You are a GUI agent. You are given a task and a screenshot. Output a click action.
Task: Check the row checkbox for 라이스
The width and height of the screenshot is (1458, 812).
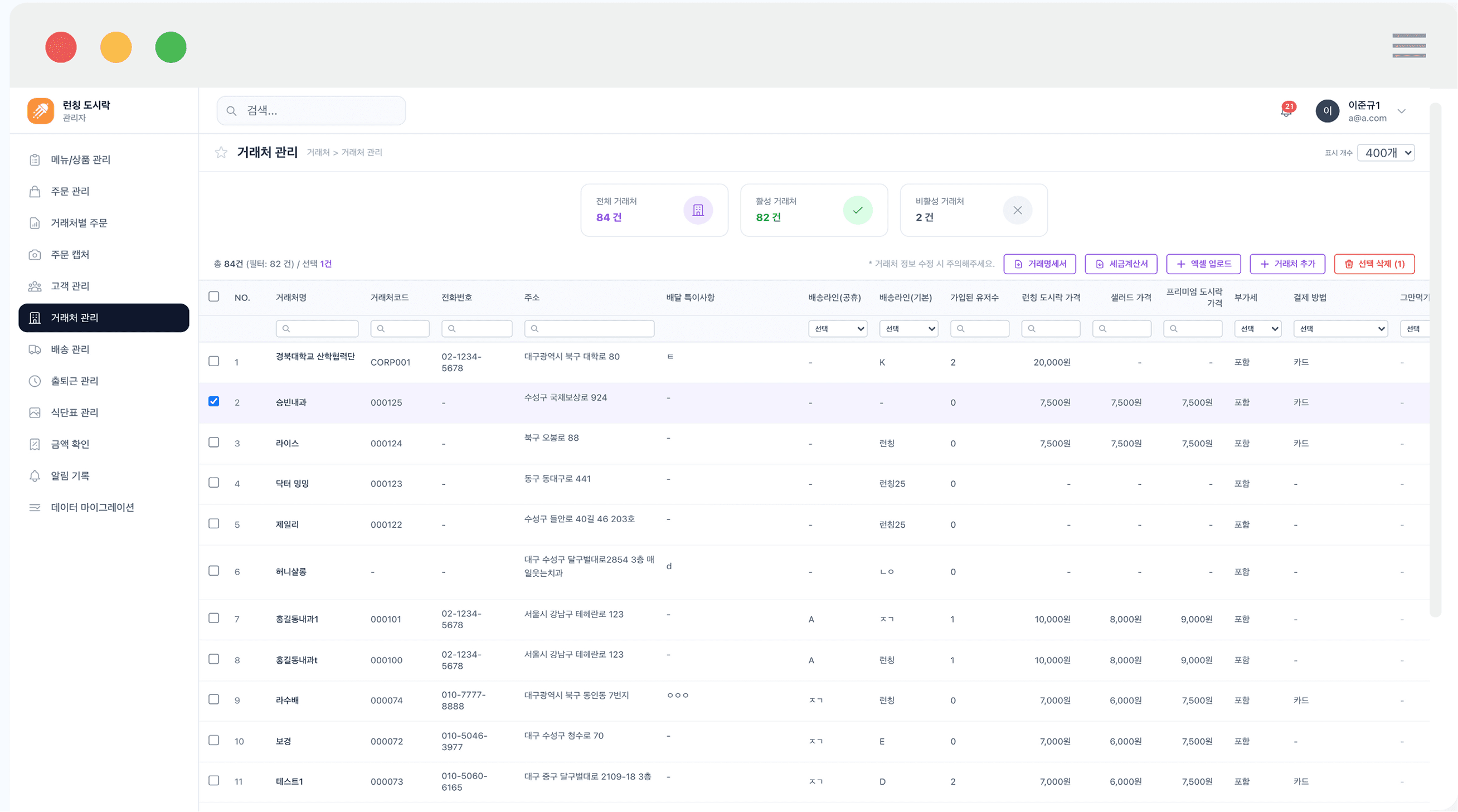point(213,442)
